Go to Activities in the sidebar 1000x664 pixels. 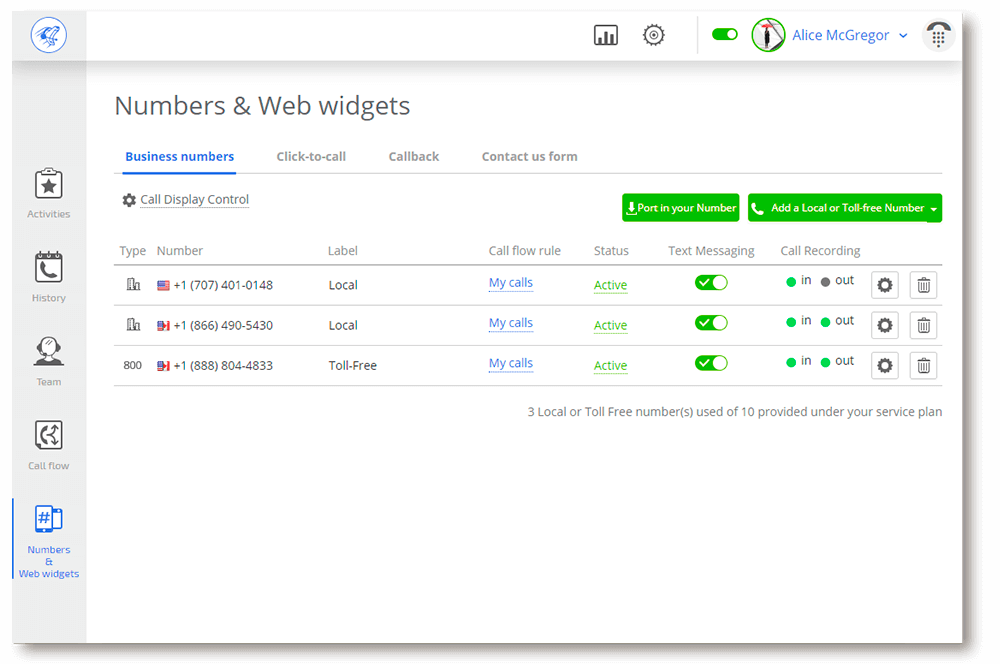tap(48, 193)
